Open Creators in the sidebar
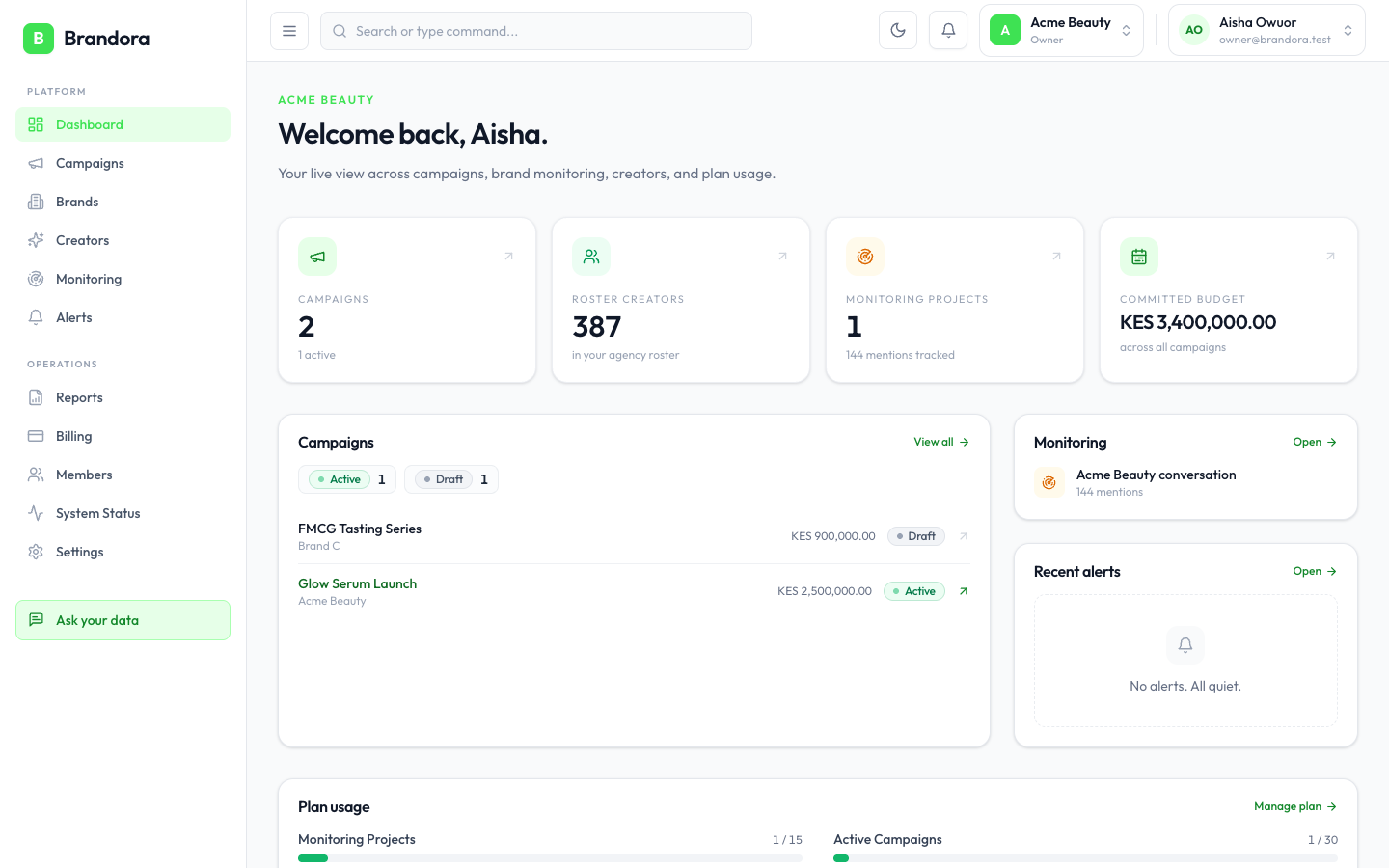1389x868 pixels. [123, 240]
